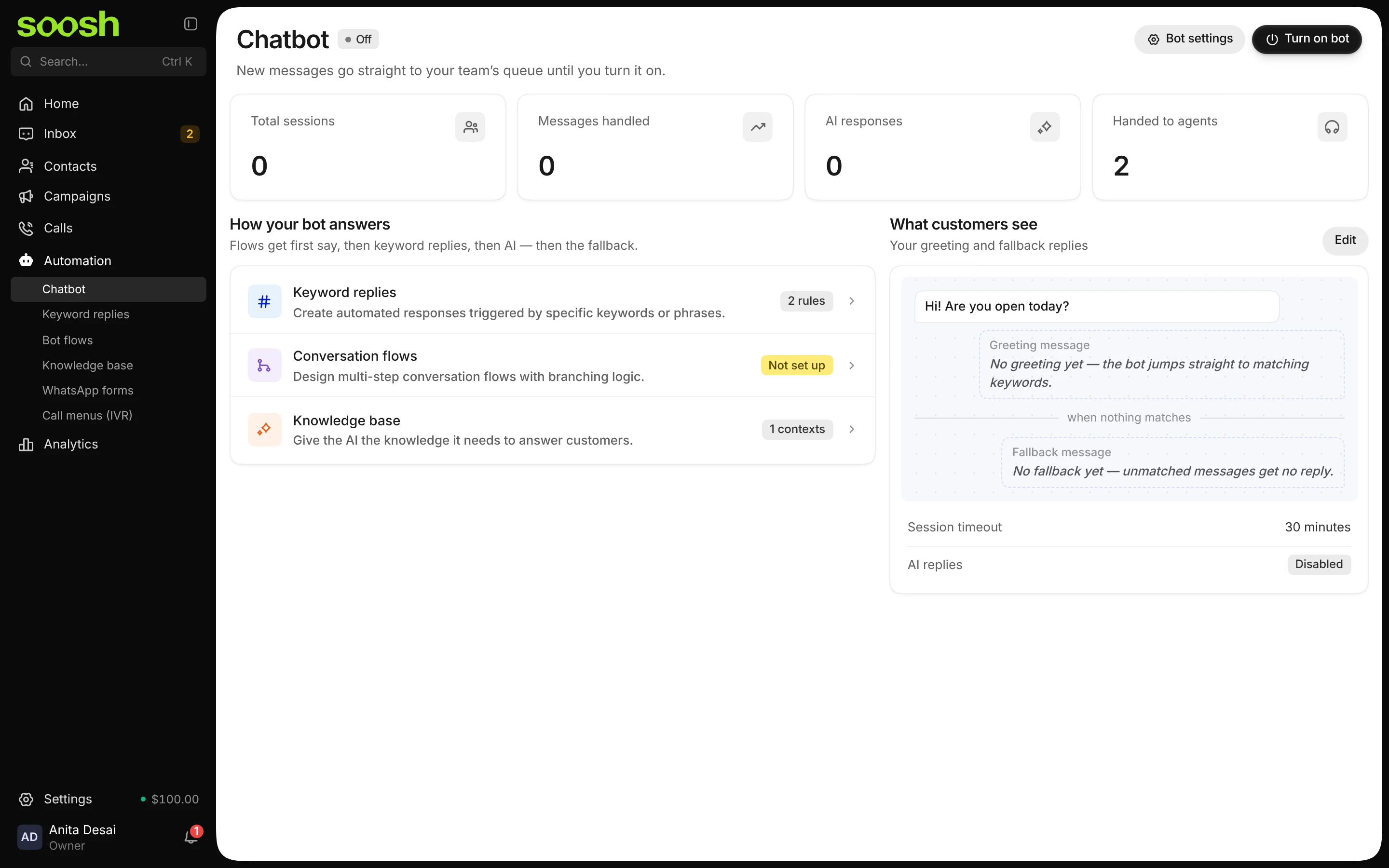Turn on the bot
The height and width of the screenshot is (868, 1389).
coord(1307,39)
